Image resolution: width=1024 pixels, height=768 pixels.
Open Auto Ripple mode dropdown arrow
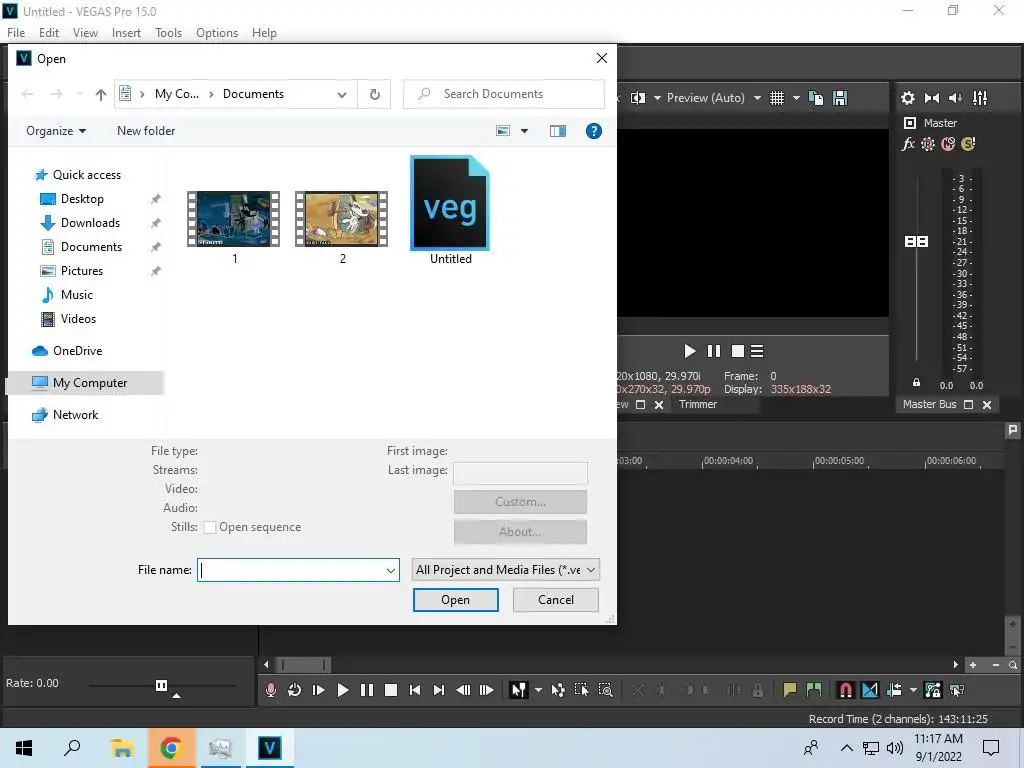[913, 690]
